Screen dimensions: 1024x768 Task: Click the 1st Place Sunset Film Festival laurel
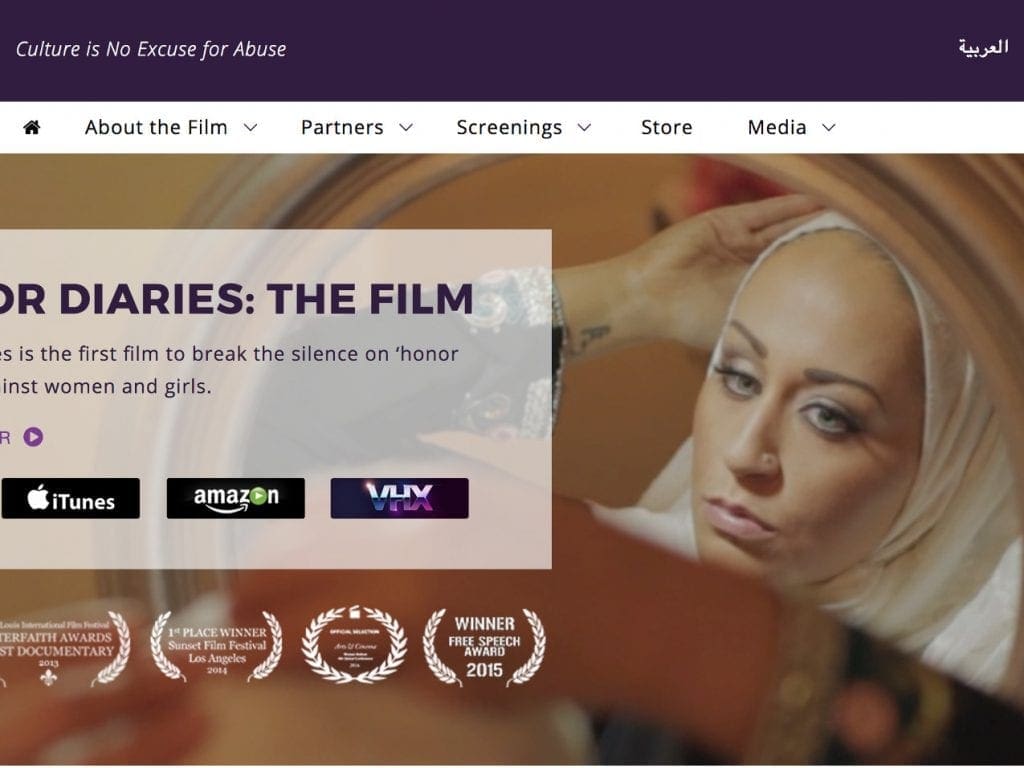[217, 647]
